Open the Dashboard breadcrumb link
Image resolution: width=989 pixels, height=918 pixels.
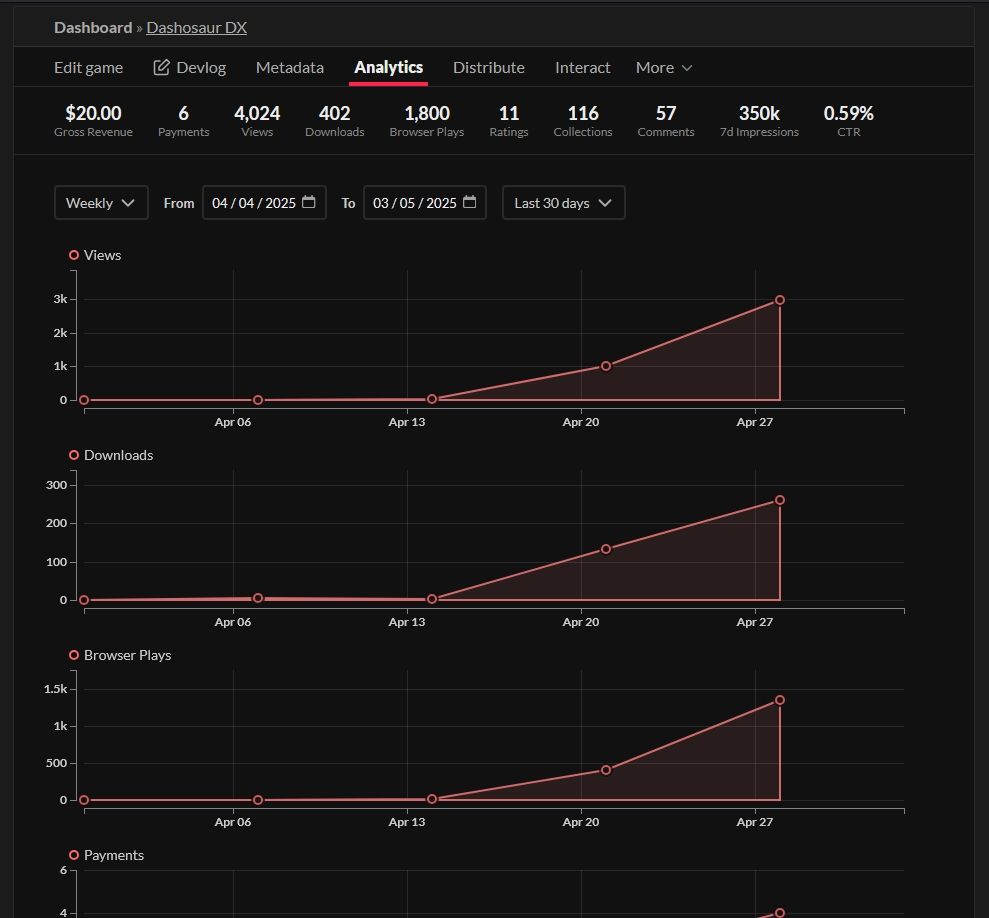tap(93, 28)
